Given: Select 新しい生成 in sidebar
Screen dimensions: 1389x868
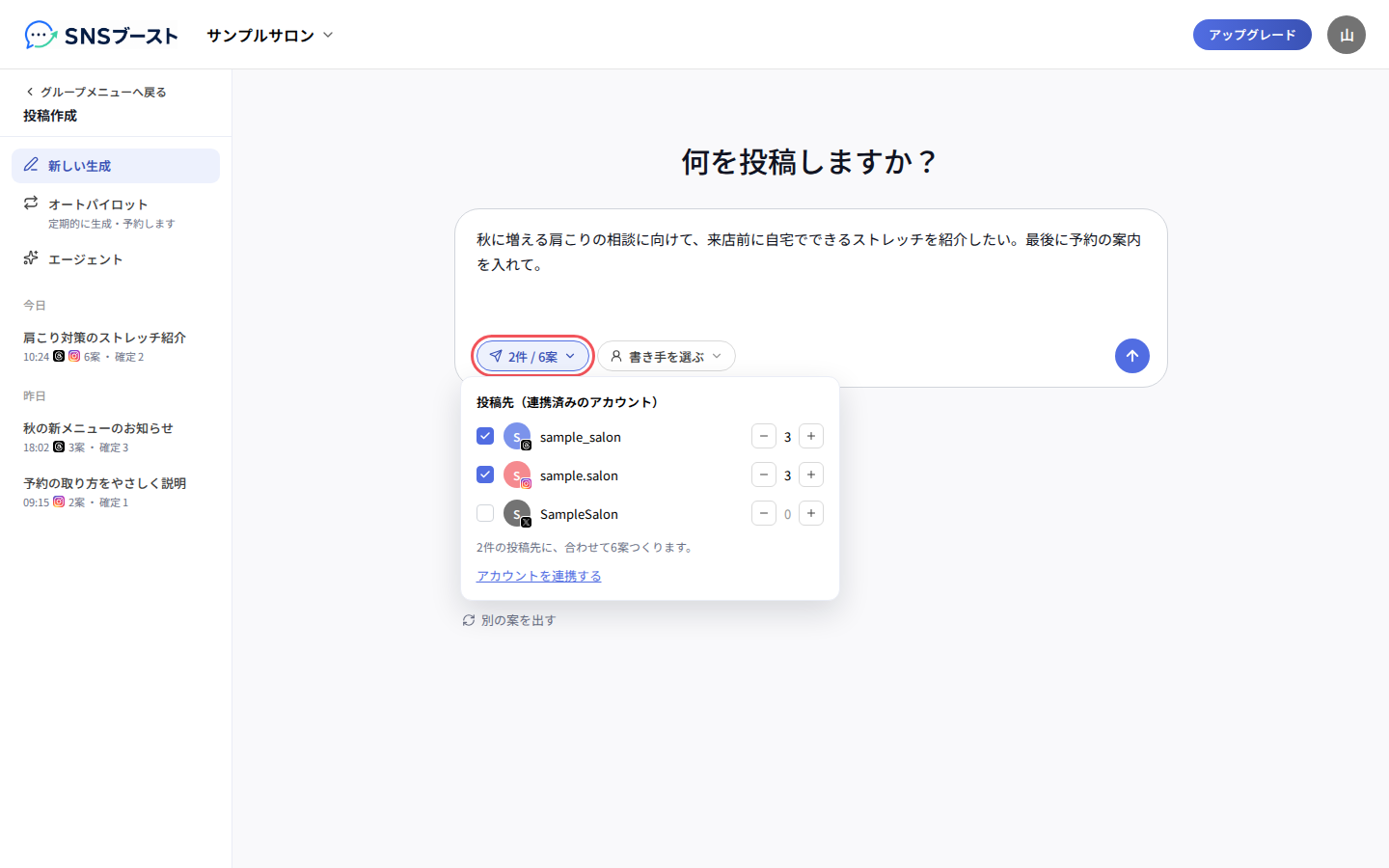Looking at the screenshot, I should click(116, 166).
